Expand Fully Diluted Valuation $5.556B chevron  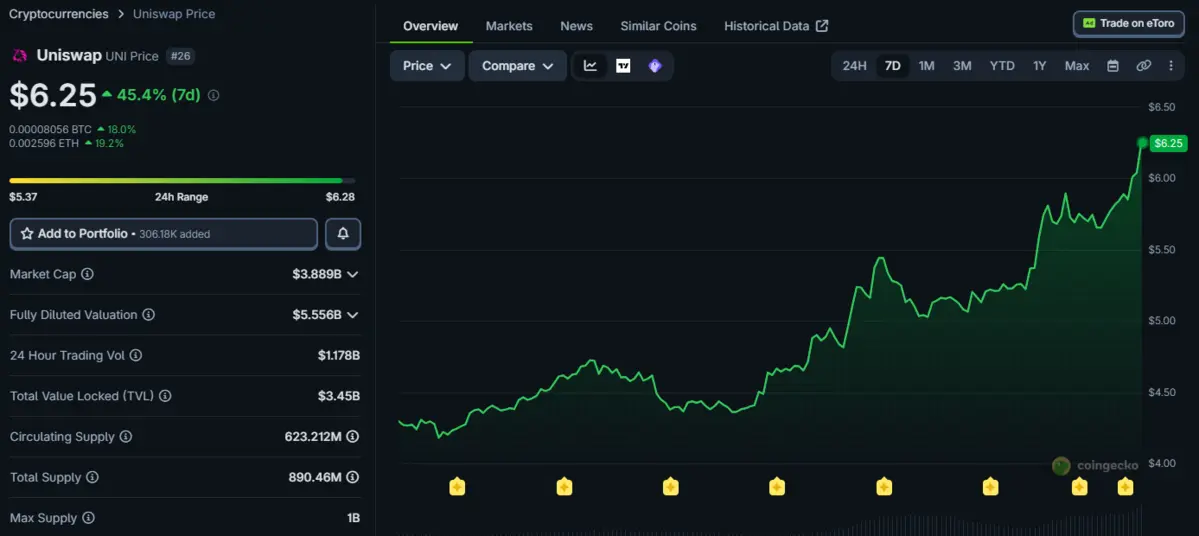(353, 315)
